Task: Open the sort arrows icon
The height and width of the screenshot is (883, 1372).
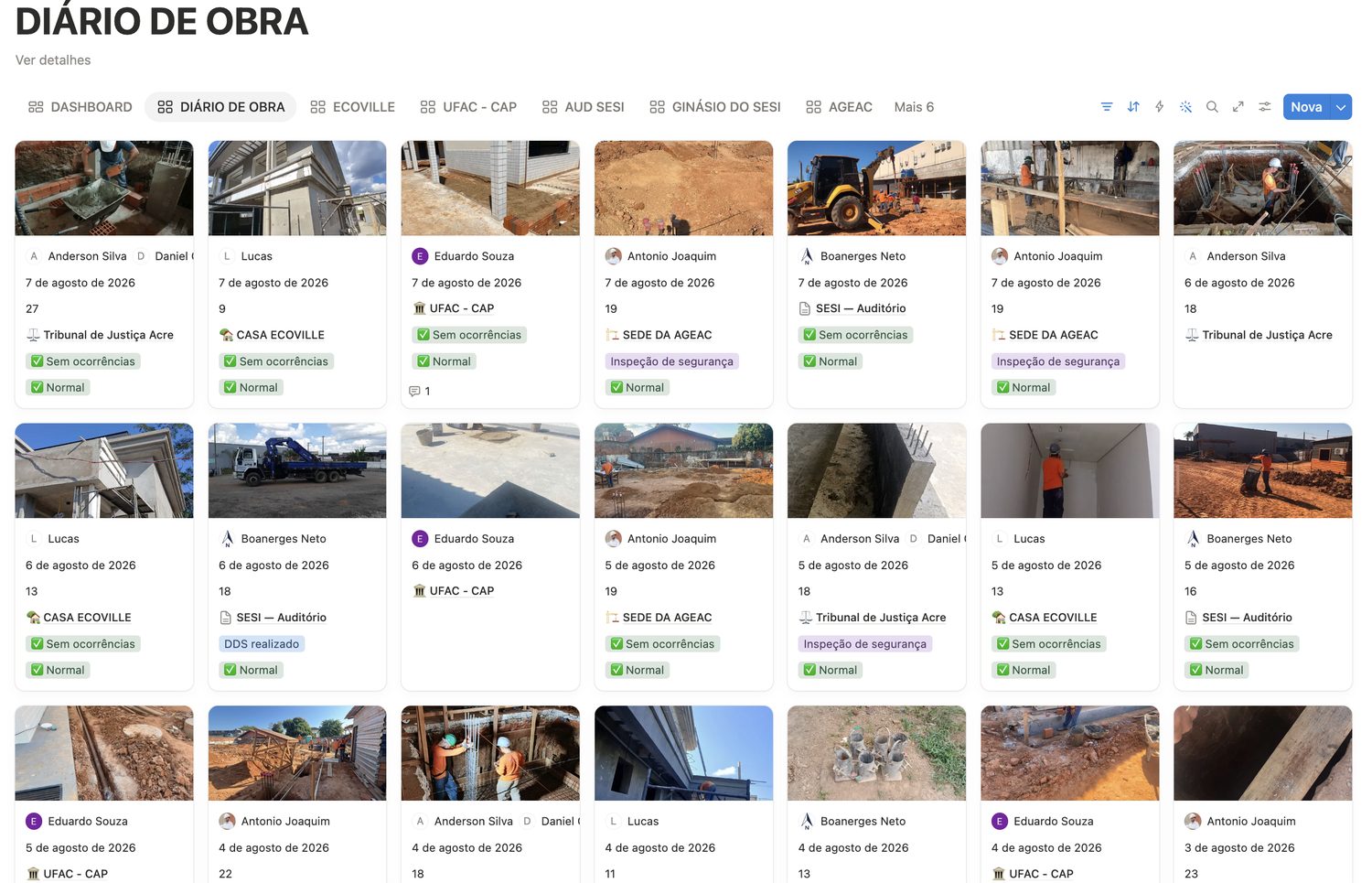Action: click(1133, 107)
